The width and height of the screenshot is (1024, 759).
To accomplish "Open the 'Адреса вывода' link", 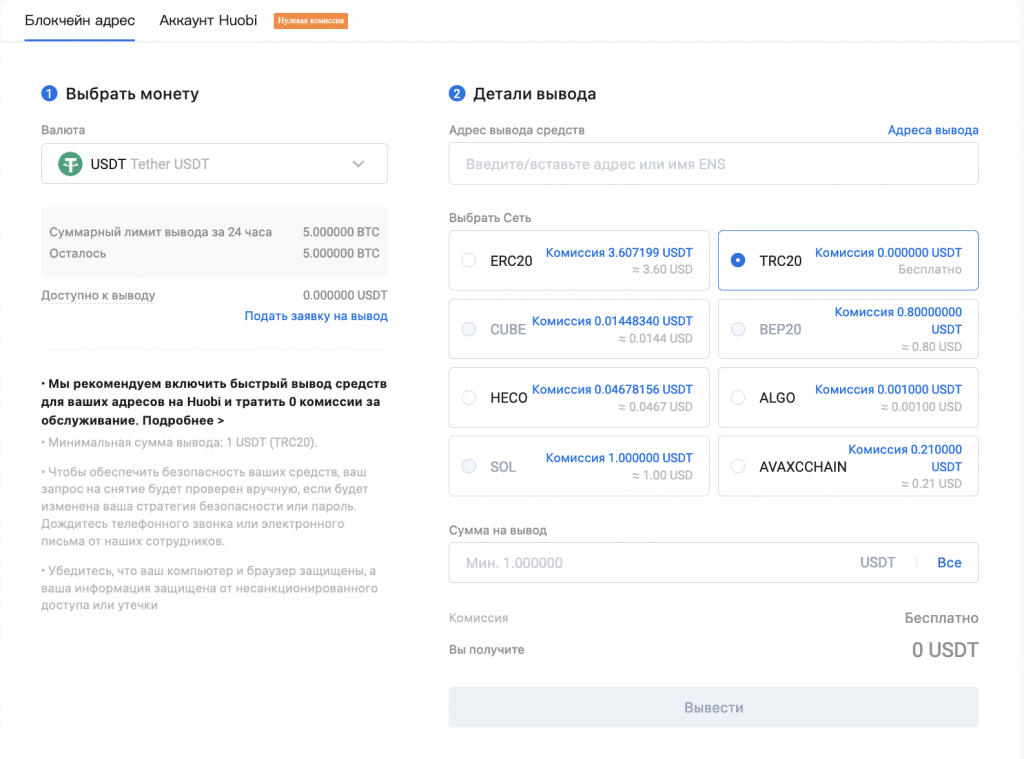I will click(x=933, y=130).
